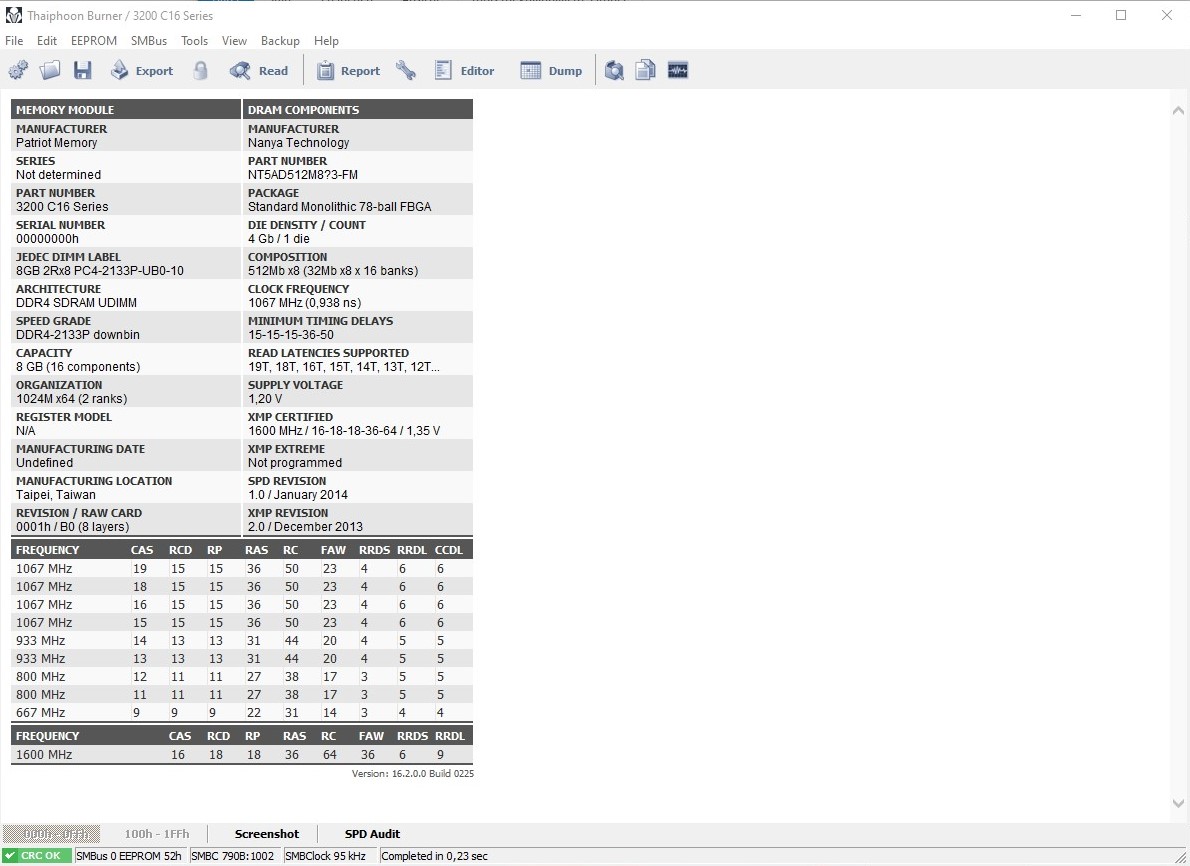
Task: Open the Help menu
Action: pyautogui.click(x=326, y=41)
